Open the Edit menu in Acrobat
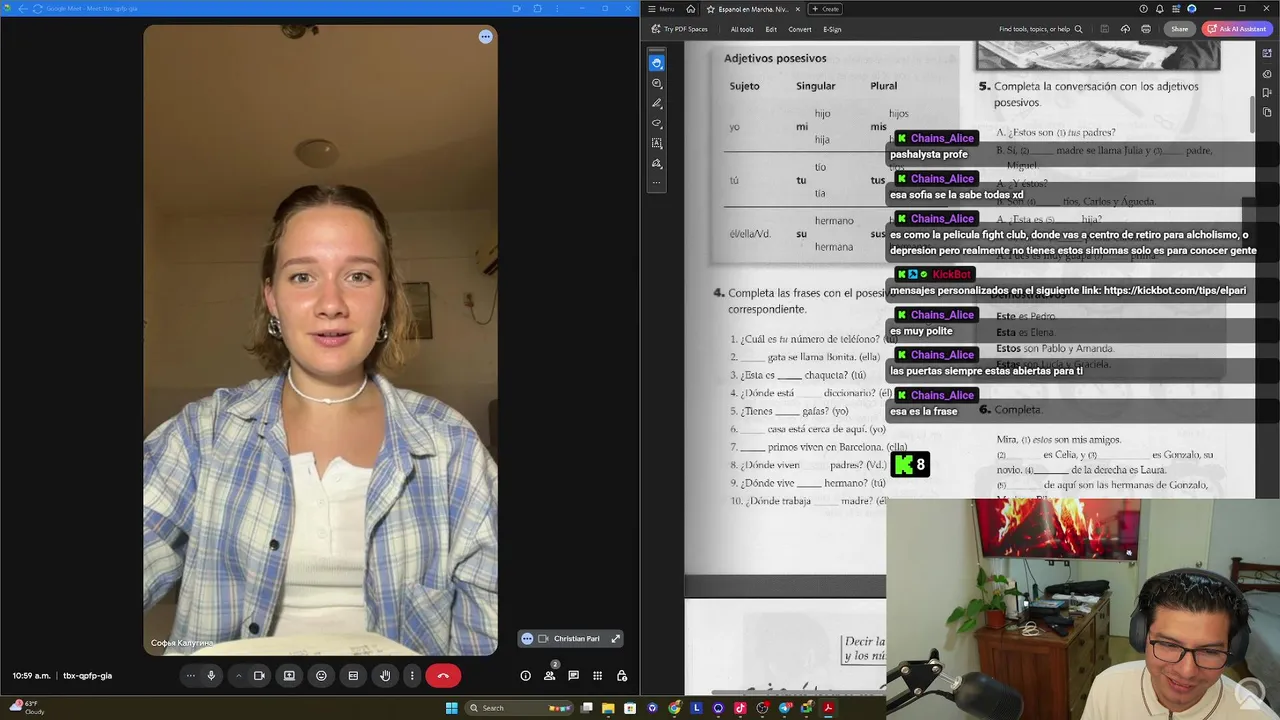 [771, 29]
